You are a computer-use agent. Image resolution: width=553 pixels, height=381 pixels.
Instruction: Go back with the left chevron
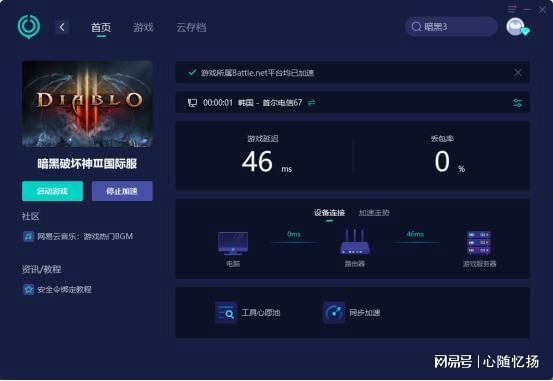62,27
